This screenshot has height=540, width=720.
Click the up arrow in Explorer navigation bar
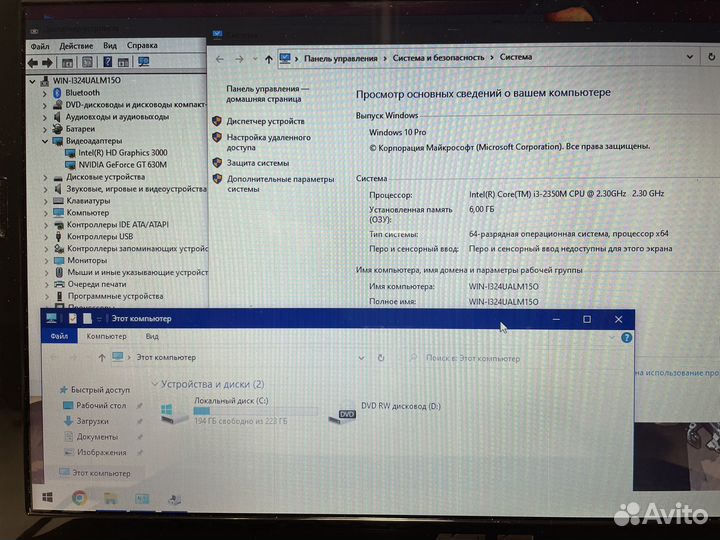[101, 358]
